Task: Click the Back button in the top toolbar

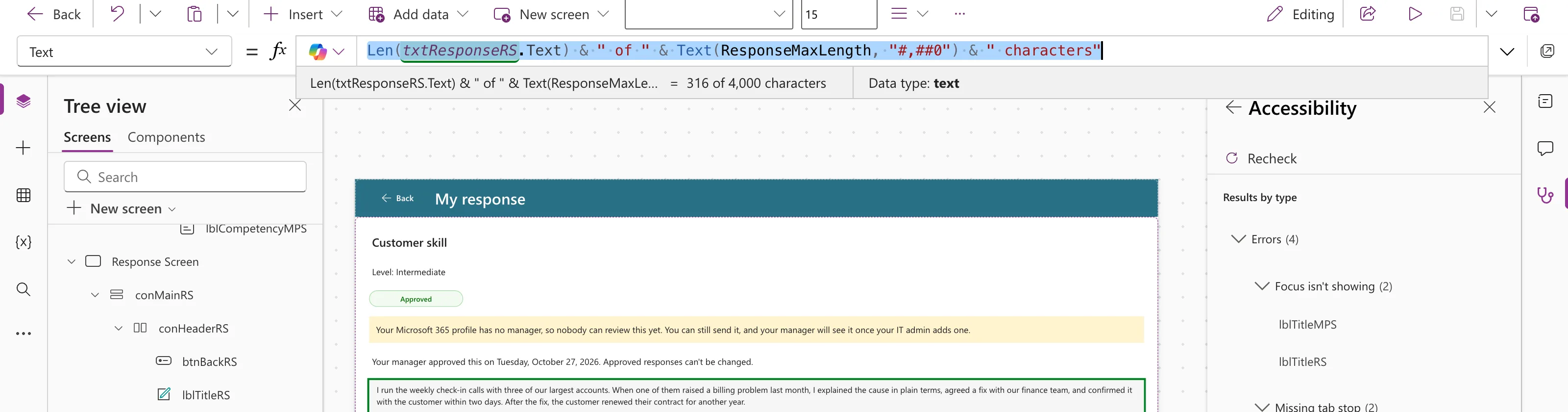Action: (x=53, y=14)
